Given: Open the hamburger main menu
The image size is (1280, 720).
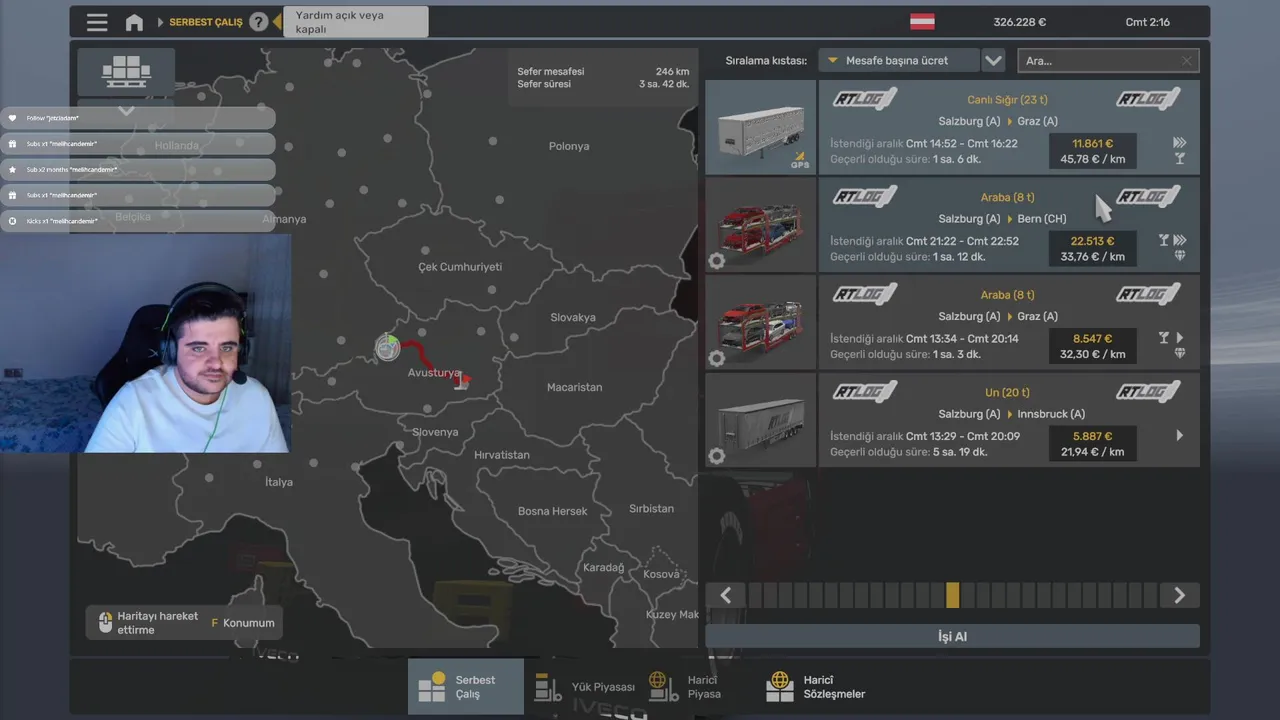Looking at the screenshot, I should click(x=97, y=22).
